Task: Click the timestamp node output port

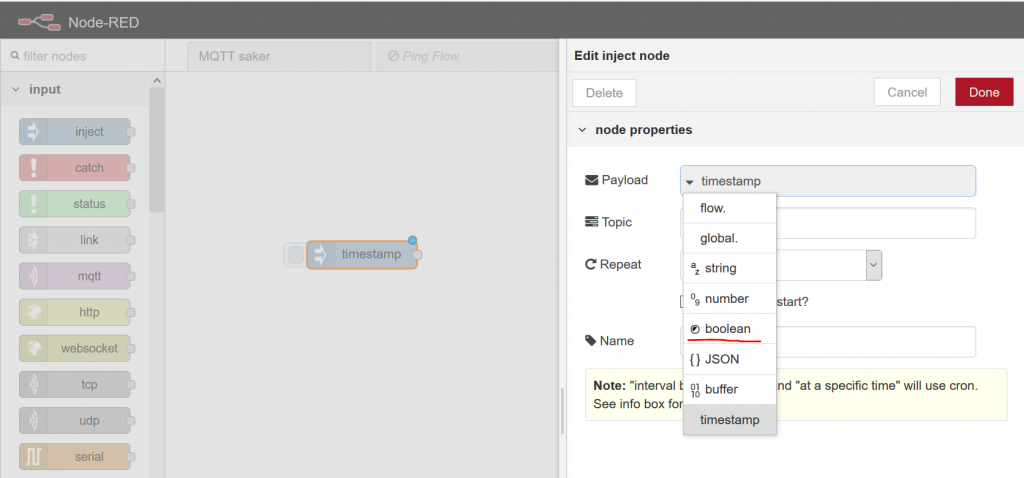Action: point(418,255)
